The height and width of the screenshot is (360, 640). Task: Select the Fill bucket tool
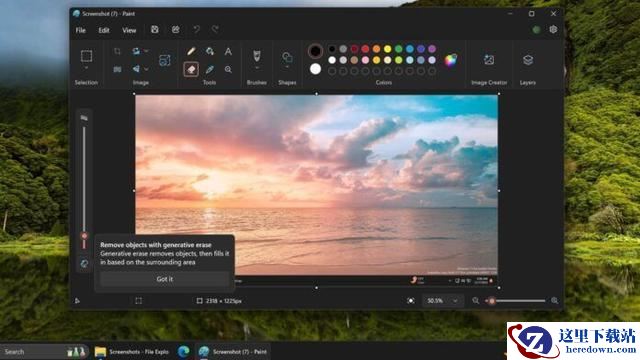(210, 51)
